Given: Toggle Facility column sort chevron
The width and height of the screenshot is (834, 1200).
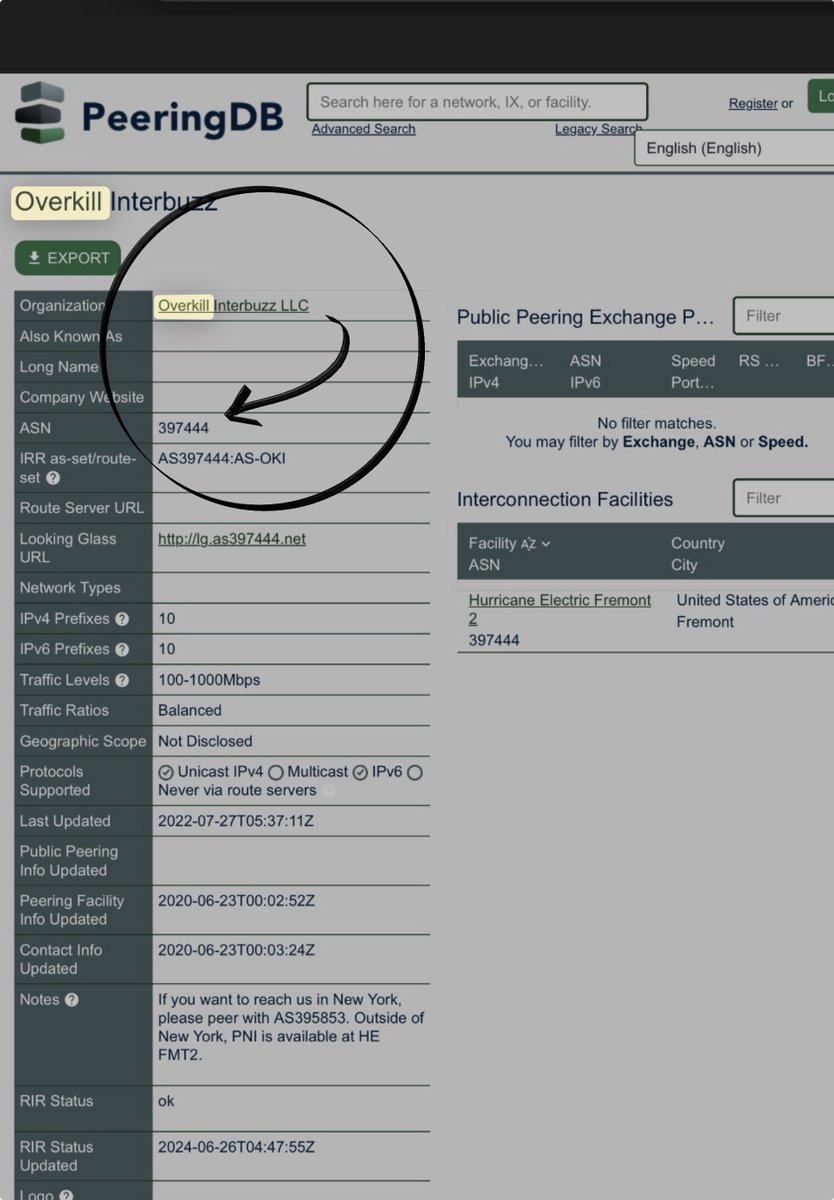Looking at the screenshot, I should coord(546,543).
